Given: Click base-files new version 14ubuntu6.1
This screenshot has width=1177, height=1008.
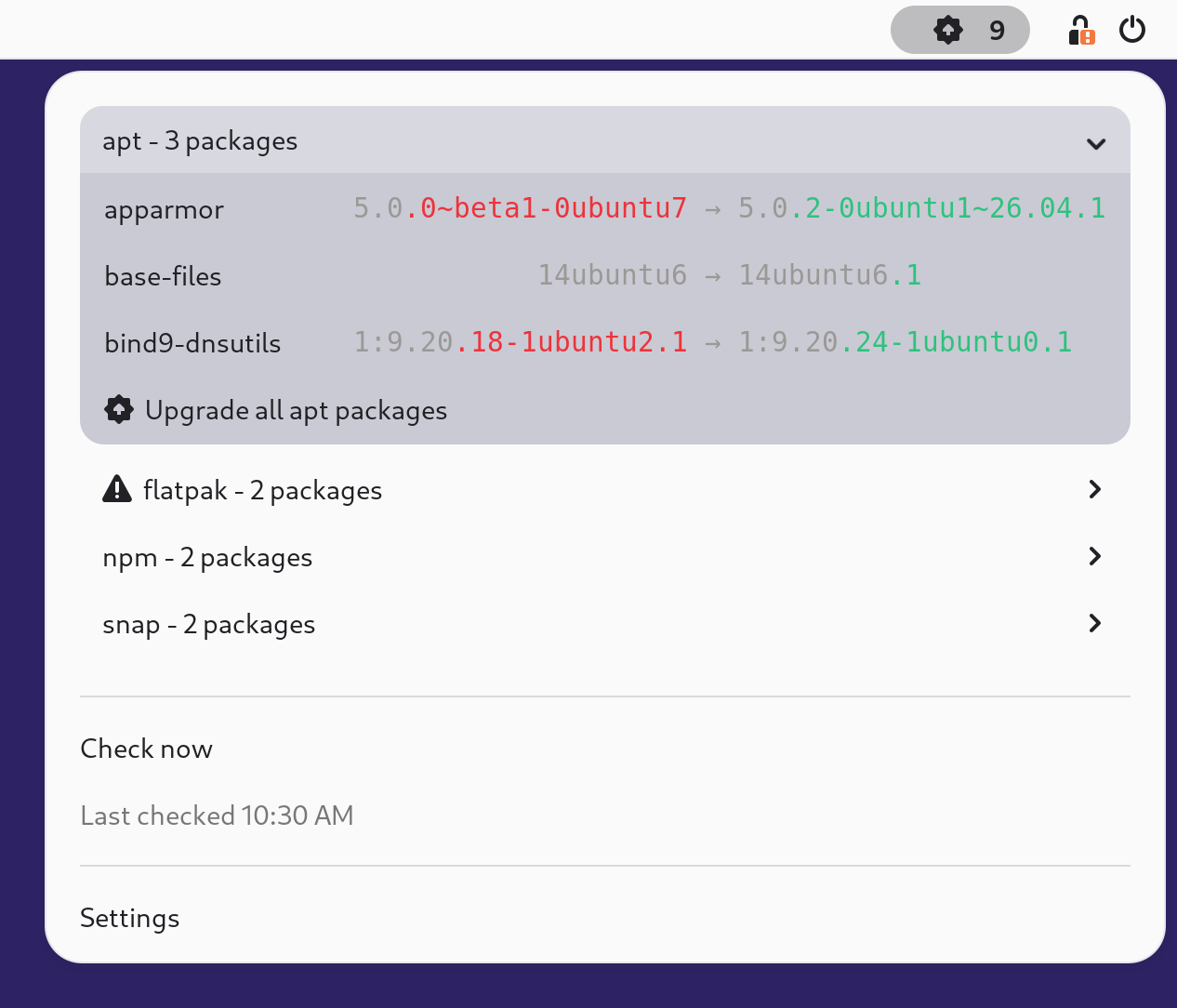Looking at the screenshot, I should (829, 275).
